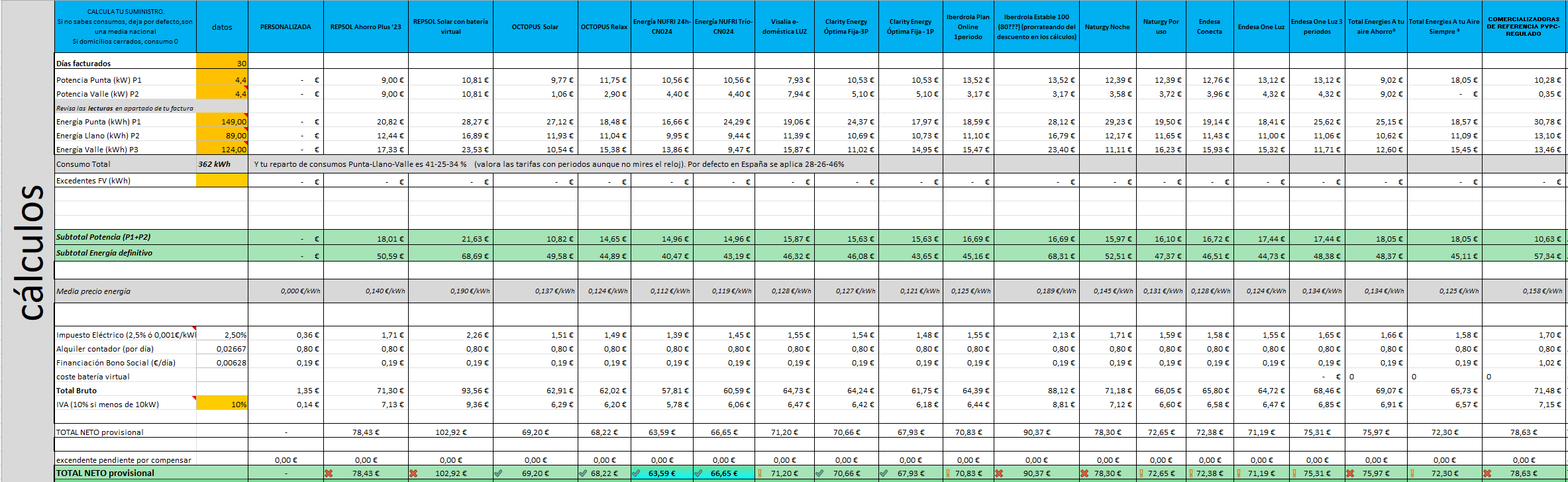Select the Potencia Valle (kW) P2 input cell

(222, 93)
